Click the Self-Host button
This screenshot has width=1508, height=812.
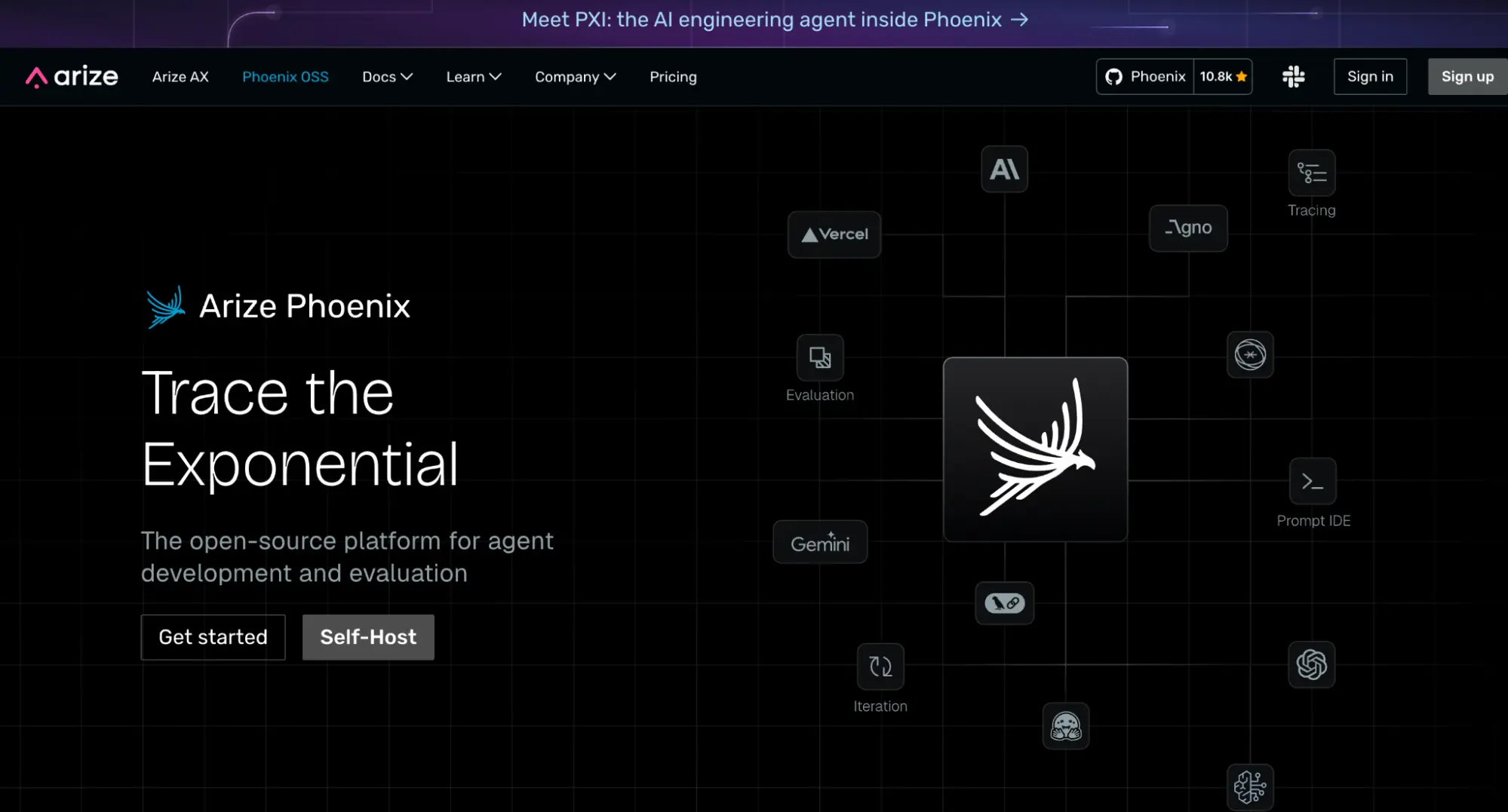[x=368, y=637]
